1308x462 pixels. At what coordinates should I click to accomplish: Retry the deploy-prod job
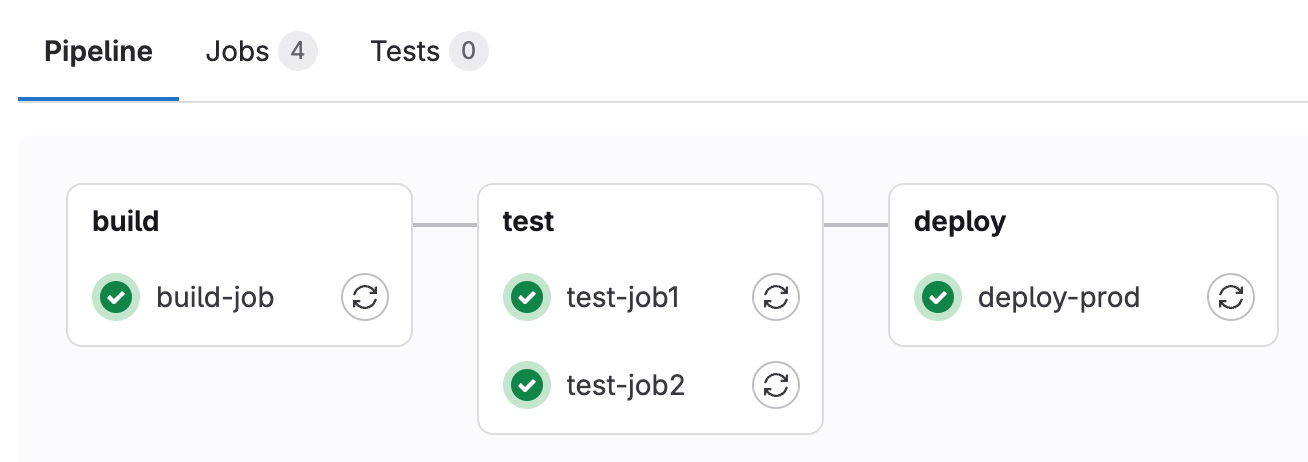pyautogui.click(x=1231, y=297)
